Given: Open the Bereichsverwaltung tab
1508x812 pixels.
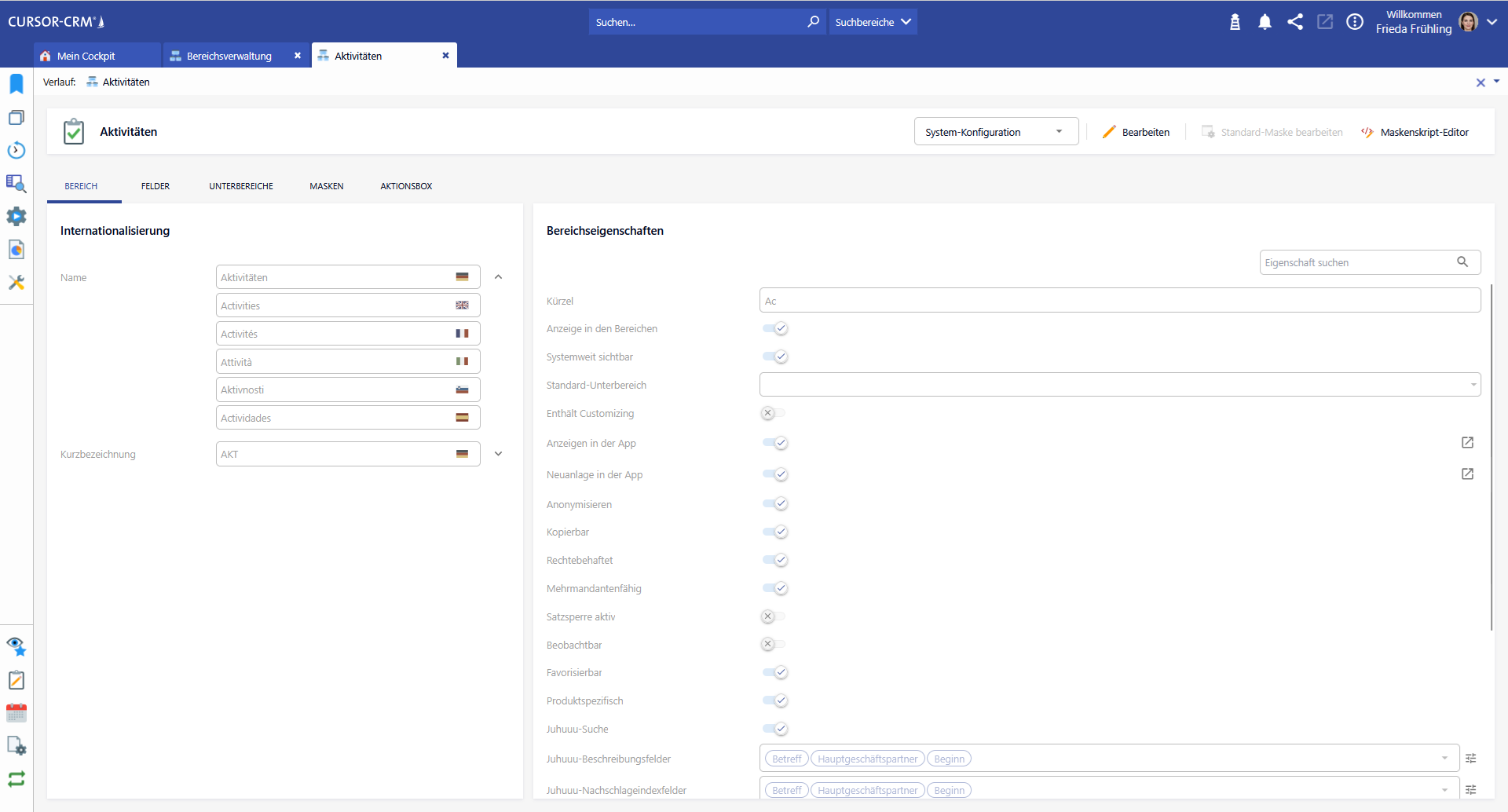Looking at the screenshot, I should pyautogui.click(x=229, y=56).
